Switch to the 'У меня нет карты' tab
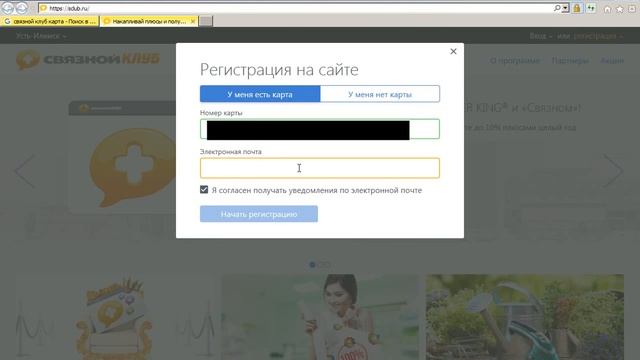Screen dimensions: 640x360 [380, 94]
